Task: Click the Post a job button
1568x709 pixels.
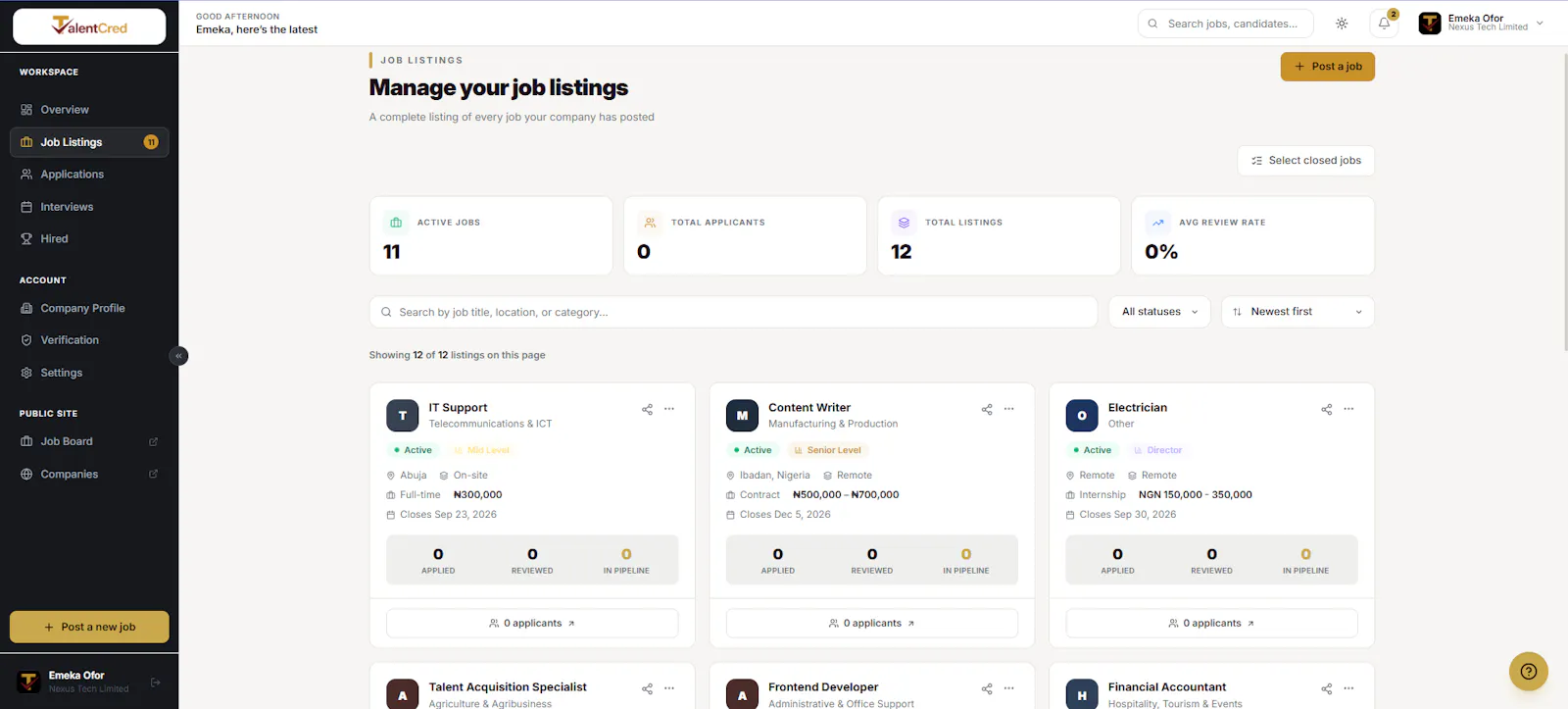Action: click(x=1328, y=67)
